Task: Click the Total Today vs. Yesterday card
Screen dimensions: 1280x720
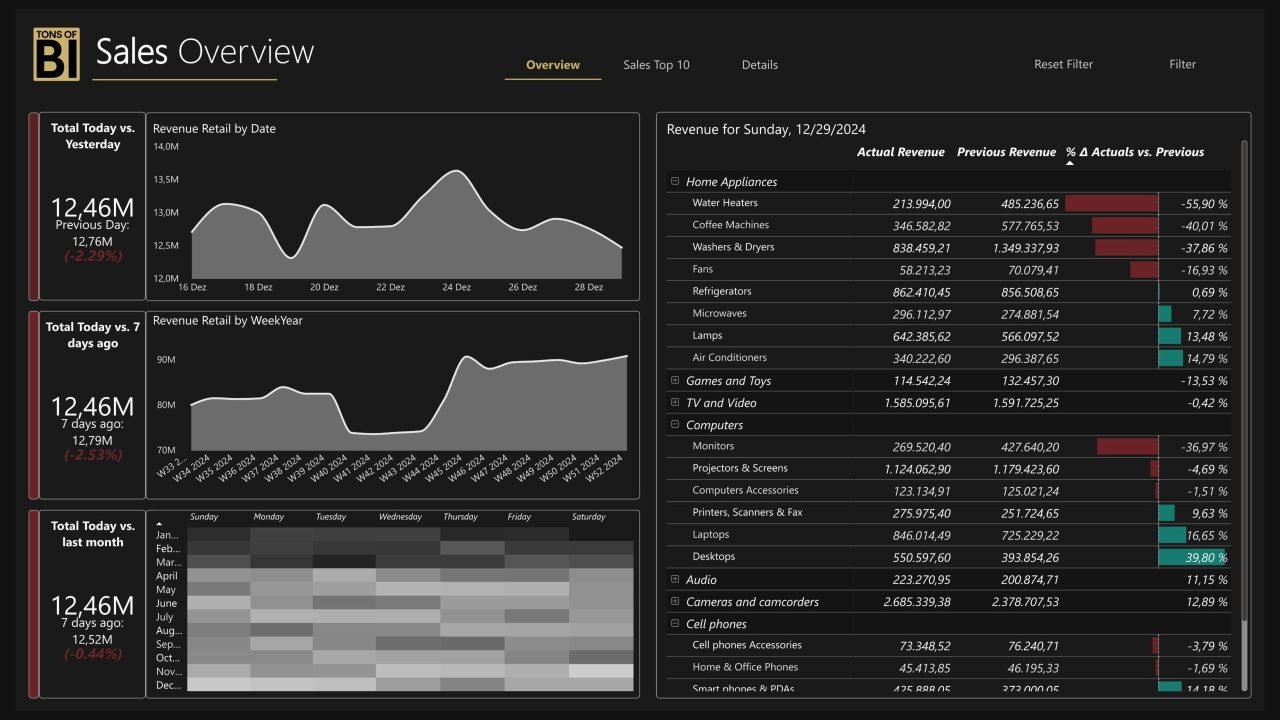Action: (93, 206)
